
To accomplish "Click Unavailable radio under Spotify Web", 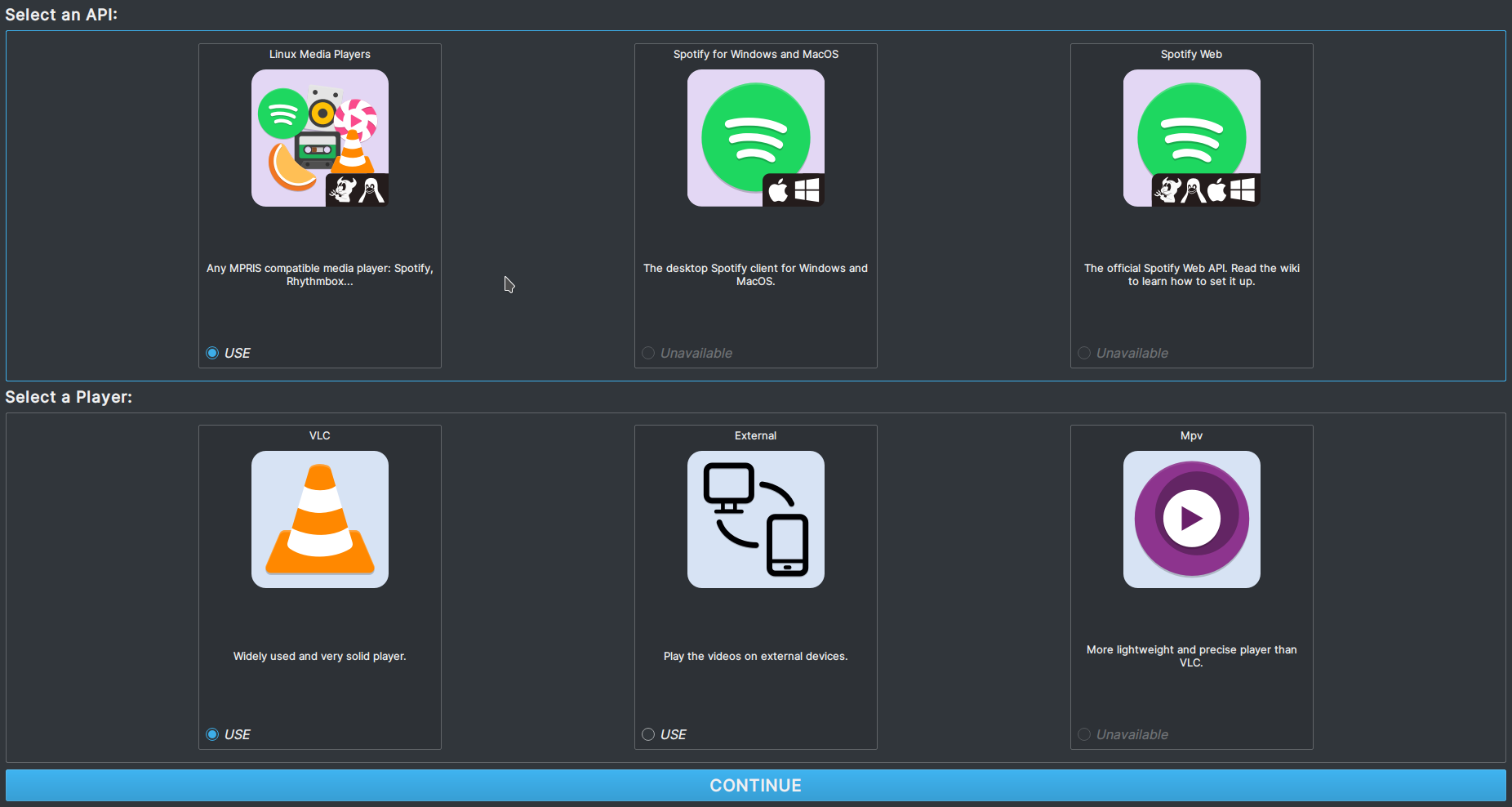I will pos(1084,353).
